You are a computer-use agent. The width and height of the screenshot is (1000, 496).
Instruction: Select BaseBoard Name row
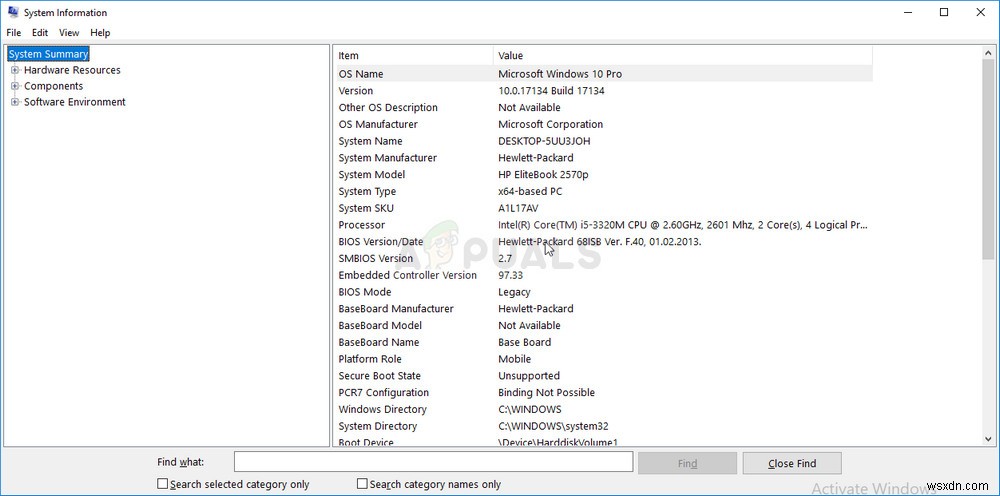(x=603, y=342)
